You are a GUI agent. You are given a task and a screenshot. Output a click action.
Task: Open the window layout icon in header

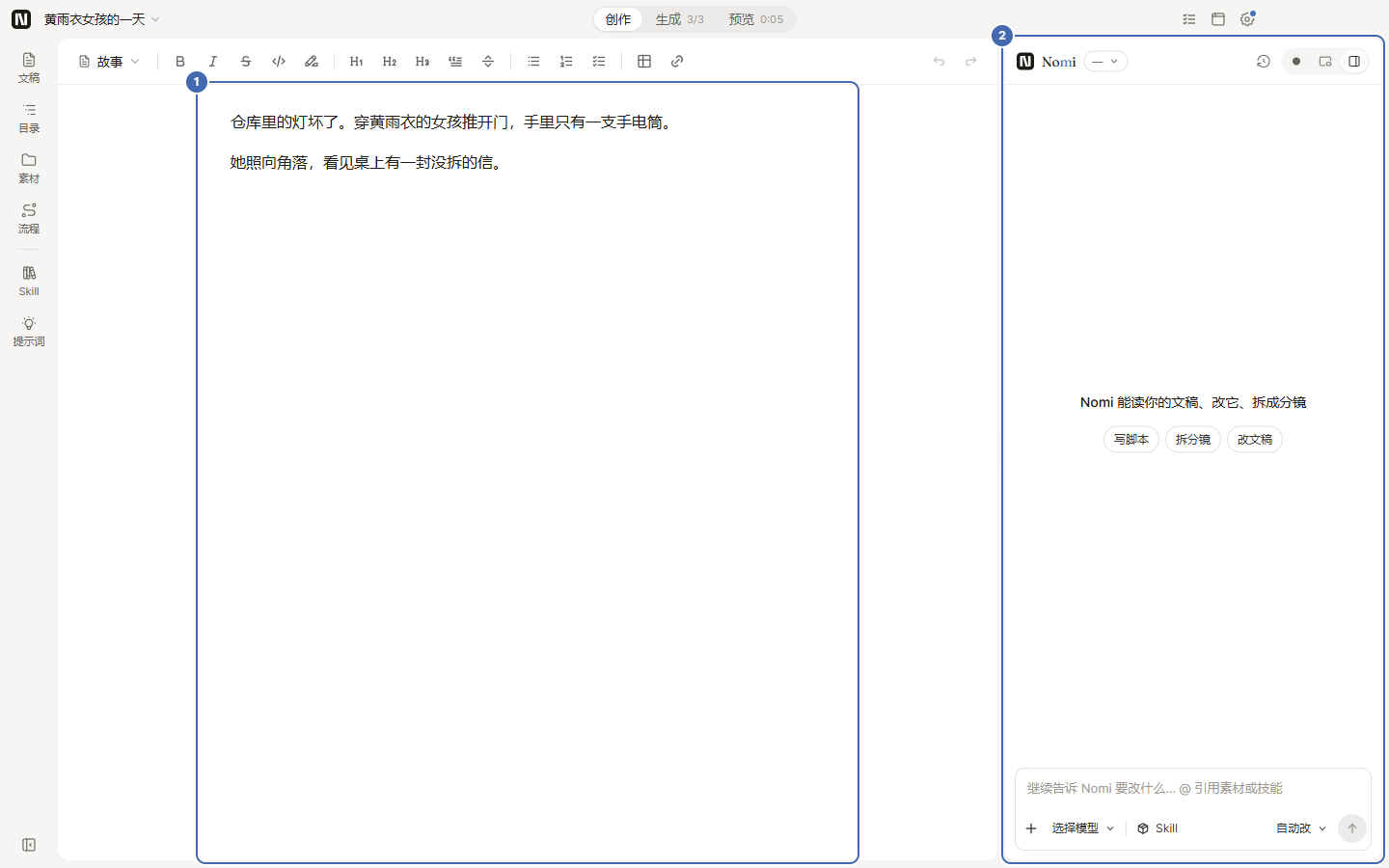click(1218, 19)
